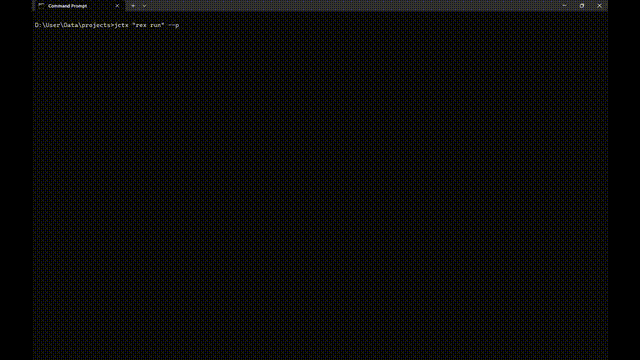Click the typed jctx command line text
Image resolution: width=640 pixels, height=360 pixels.
click(147, 25)
